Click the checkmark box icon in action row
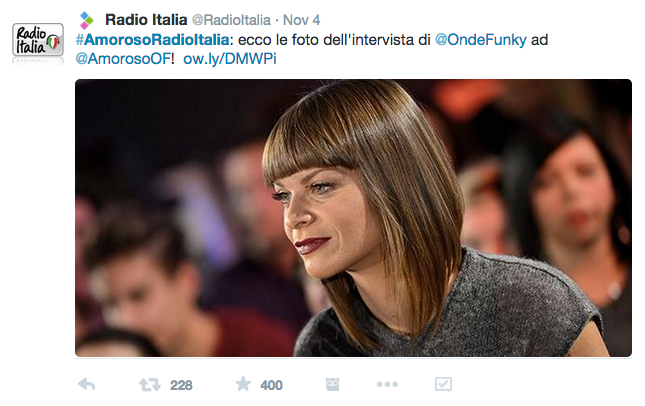Viewport: 645px width, 406px height. click(443, 384)
